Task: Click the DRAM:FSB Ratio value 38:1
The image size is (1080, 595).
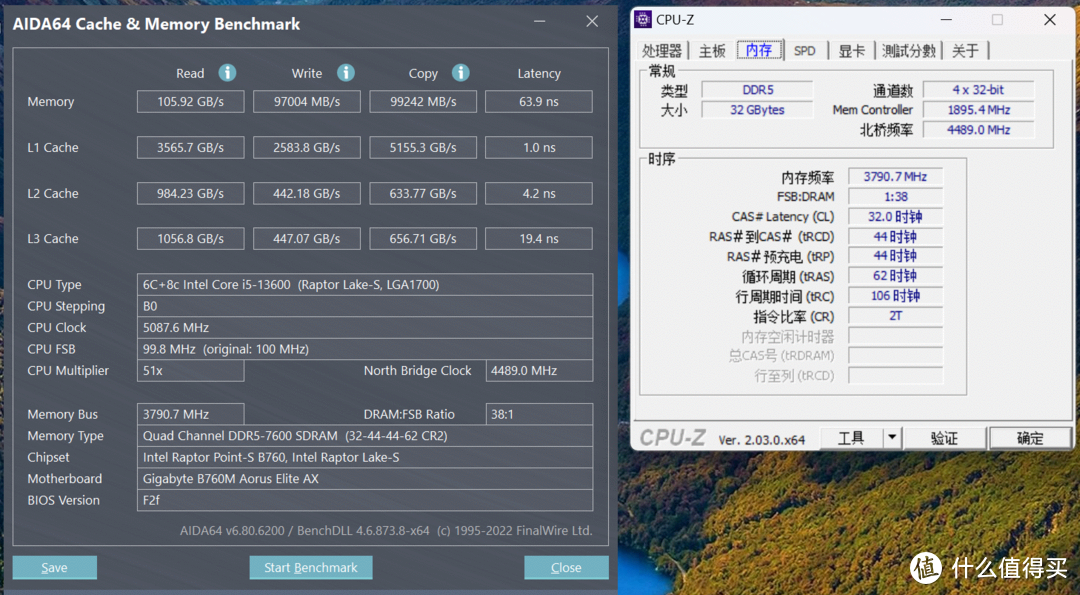Action: pos(539,414)
